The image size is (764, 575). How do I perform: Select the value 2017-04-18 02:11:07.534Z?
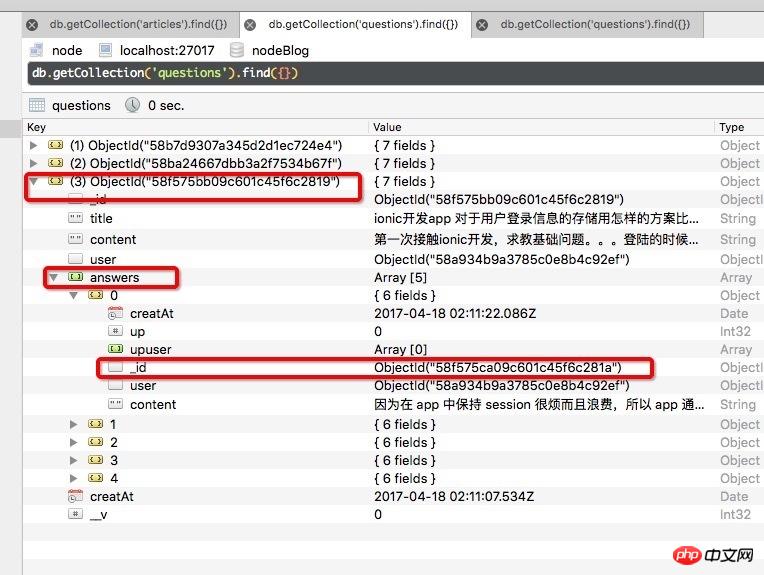[454, 497]
